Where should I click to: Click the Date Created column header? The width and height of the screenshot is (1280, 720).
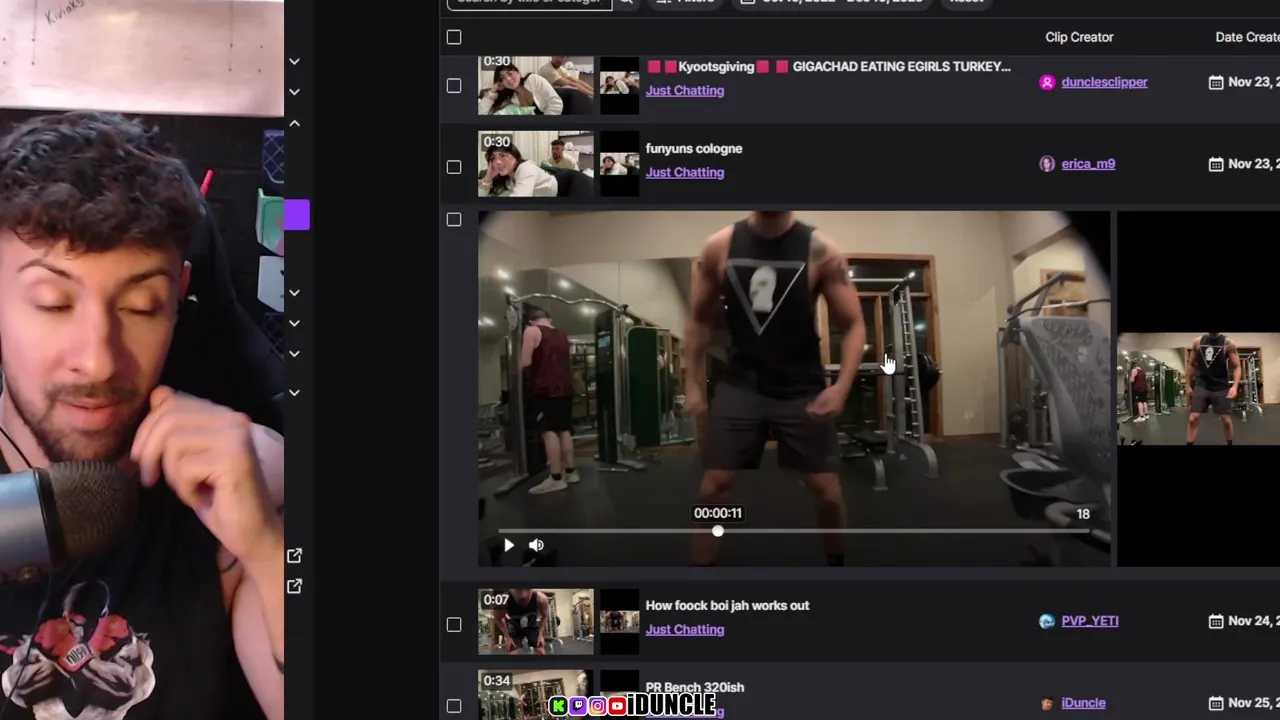(x=1247, y=37)
